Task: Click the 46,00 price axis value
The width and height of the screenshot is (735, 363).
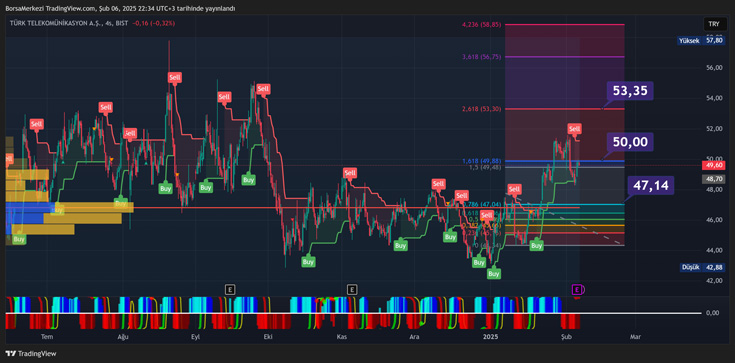Action: coord(715,219)
